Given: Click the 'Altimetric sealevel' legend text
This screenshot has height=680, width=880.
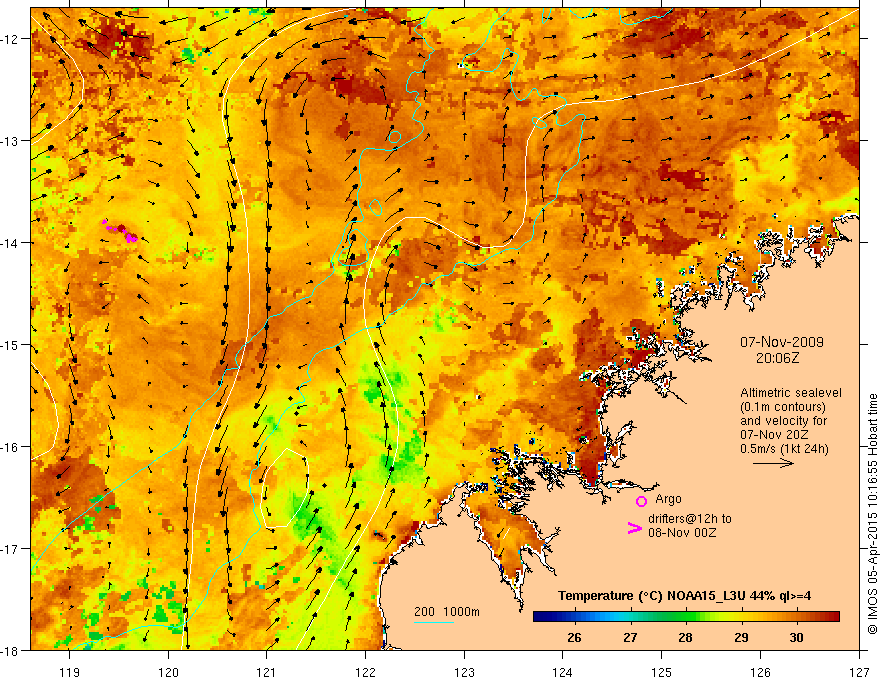Looking at the screenshot, I should tap(791, 393).
